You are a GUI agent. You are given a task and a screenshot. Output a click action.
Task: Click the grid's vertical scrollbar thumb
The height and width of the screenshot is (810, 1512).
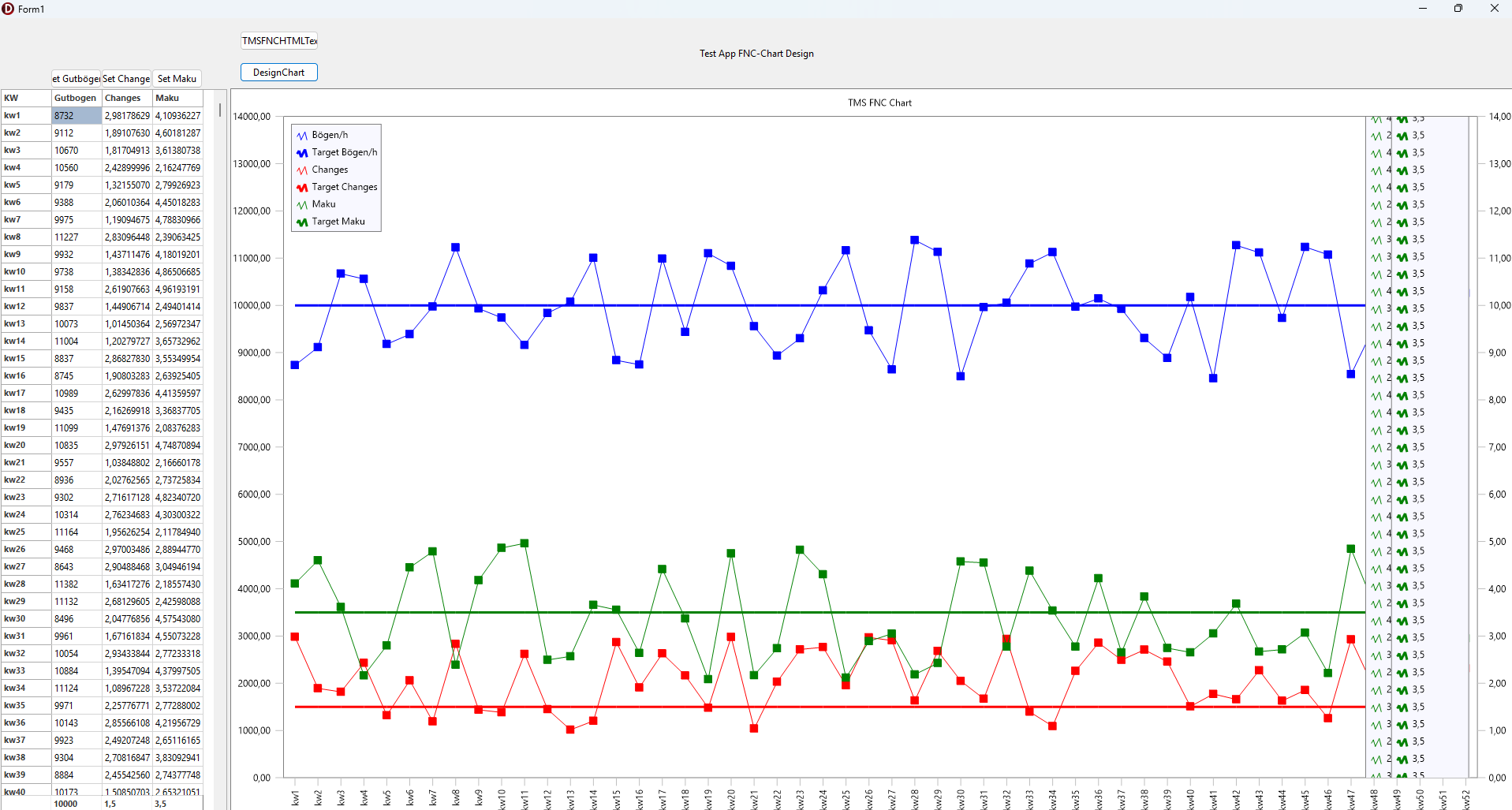tap(220, 110)
